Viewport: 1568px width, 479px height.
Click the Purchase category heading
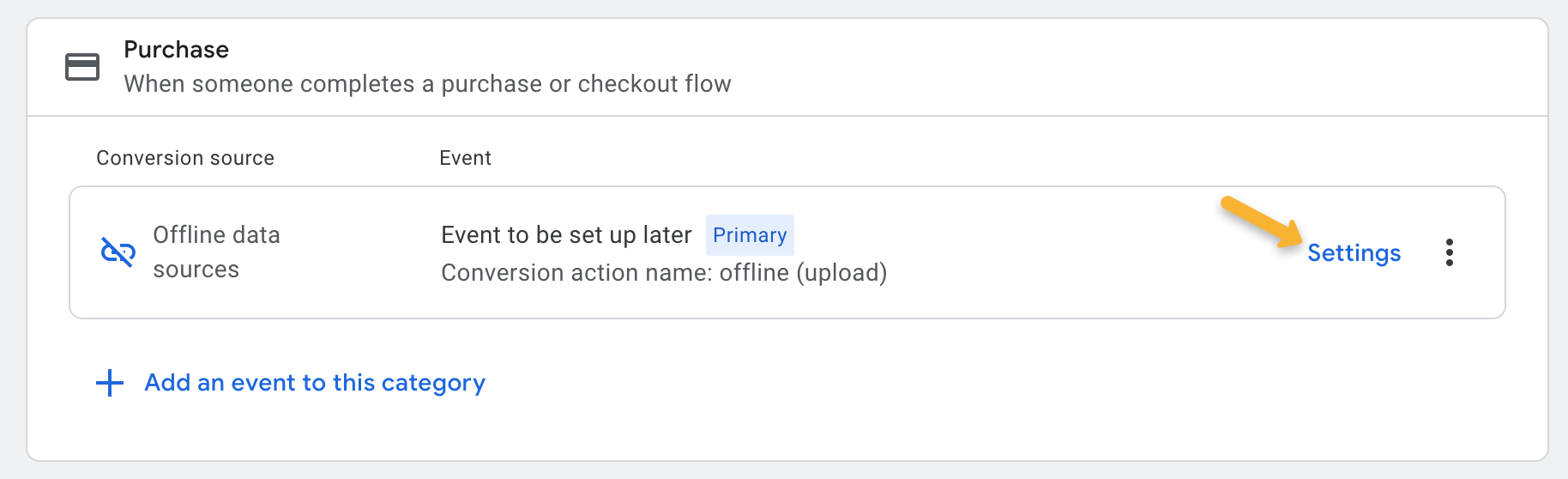(176, 50)
